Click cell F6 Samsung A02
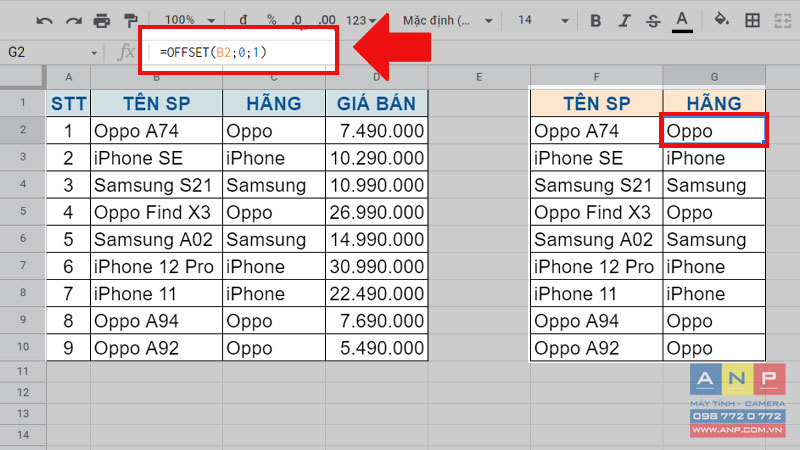 596,239
